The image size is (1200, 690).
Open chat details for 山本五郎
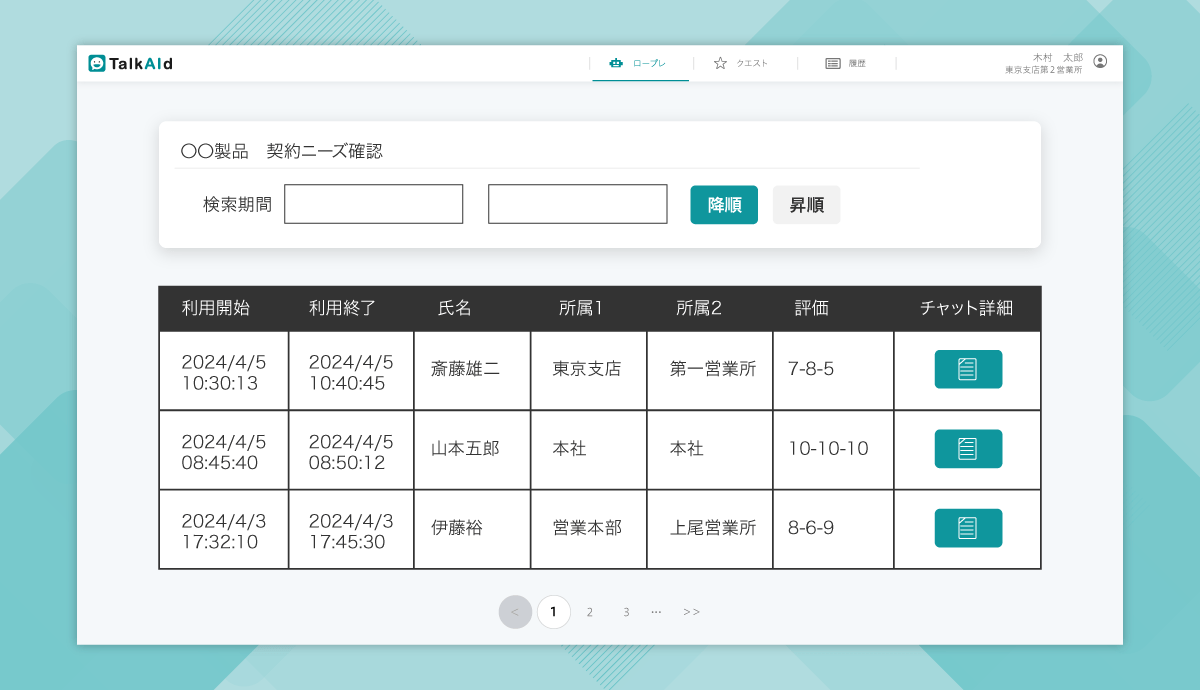(x=967, y=449)
